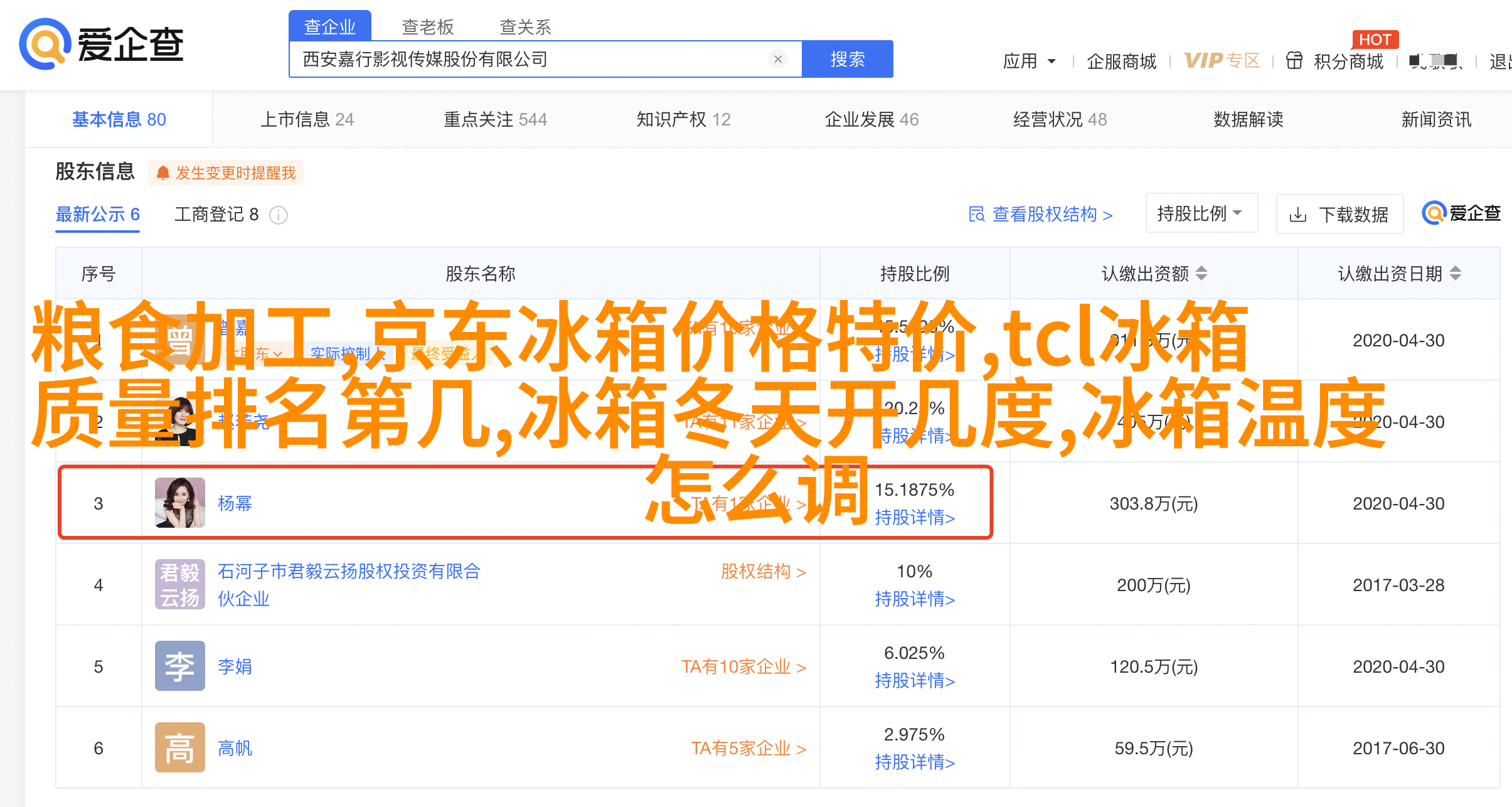Click the 303.8万(元) amount cell

tap(1154, 503)
